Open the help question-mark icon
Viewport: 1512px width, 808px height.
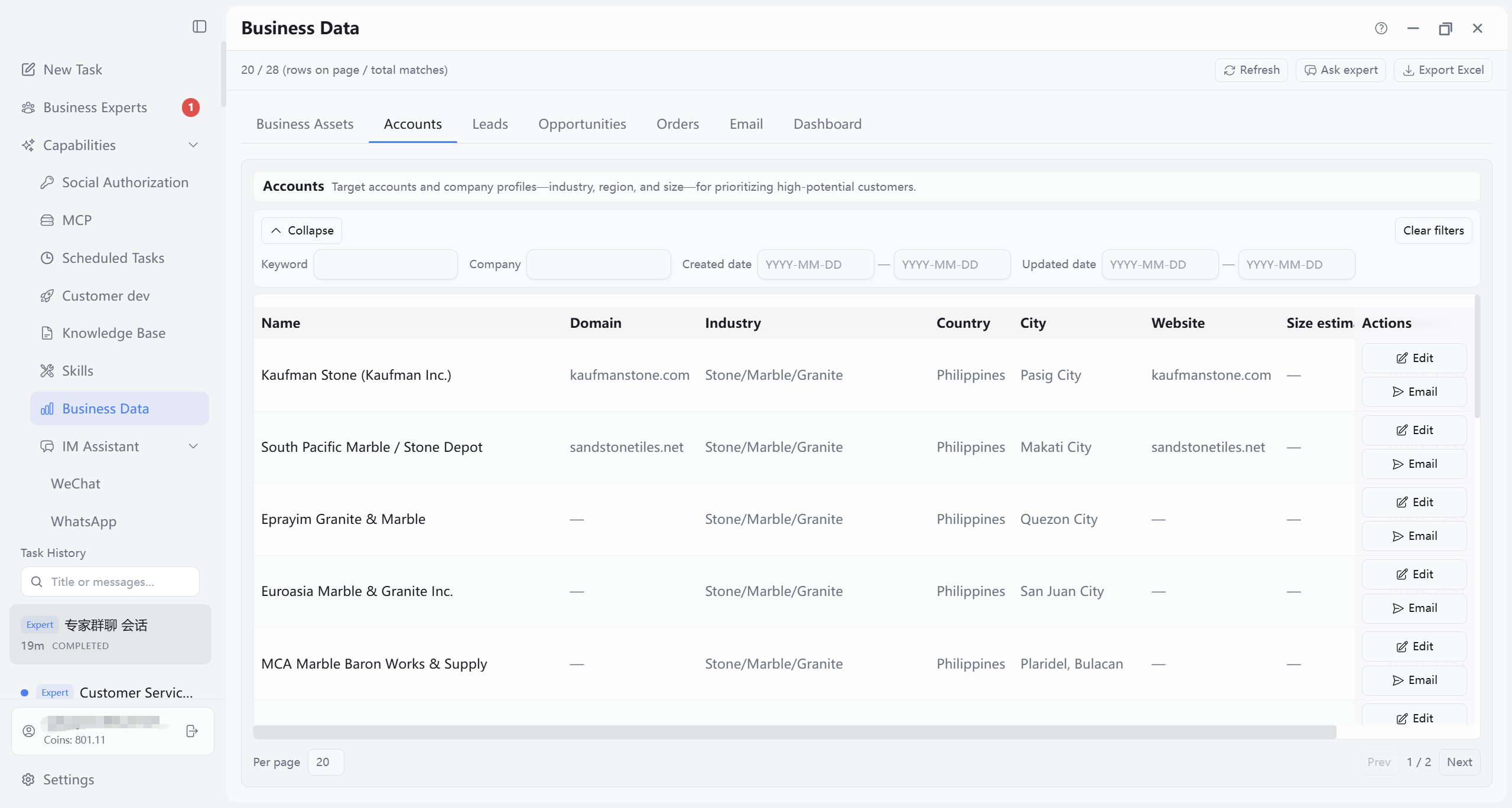(1381, 28)
